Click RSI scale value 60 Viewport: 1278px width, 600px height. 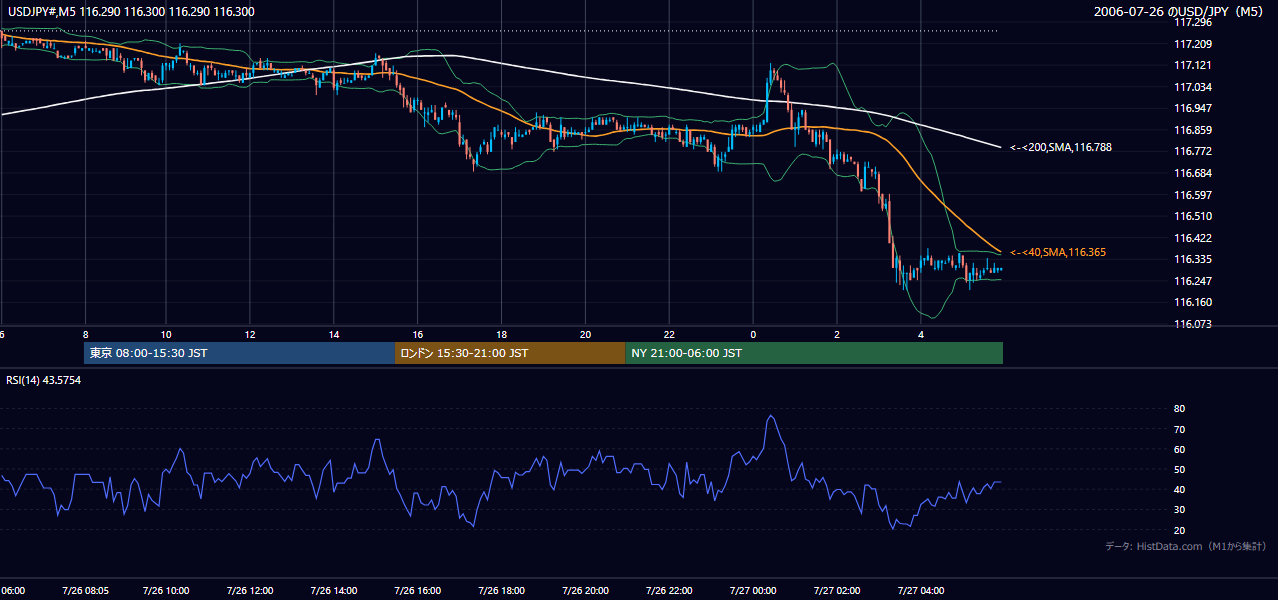(1180, 449)
